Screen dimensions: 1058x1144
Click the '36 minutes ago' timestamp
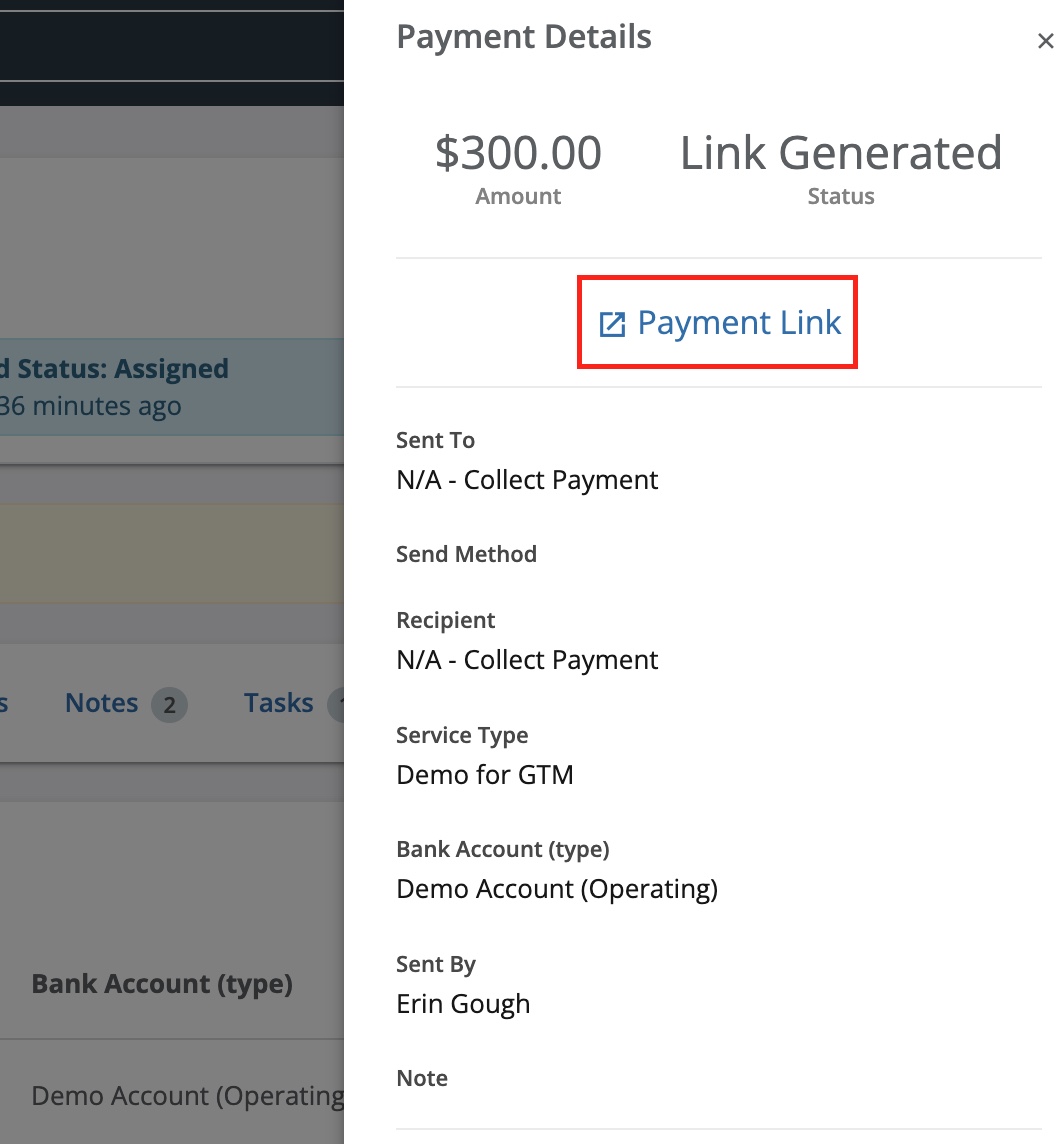(90, 406)
